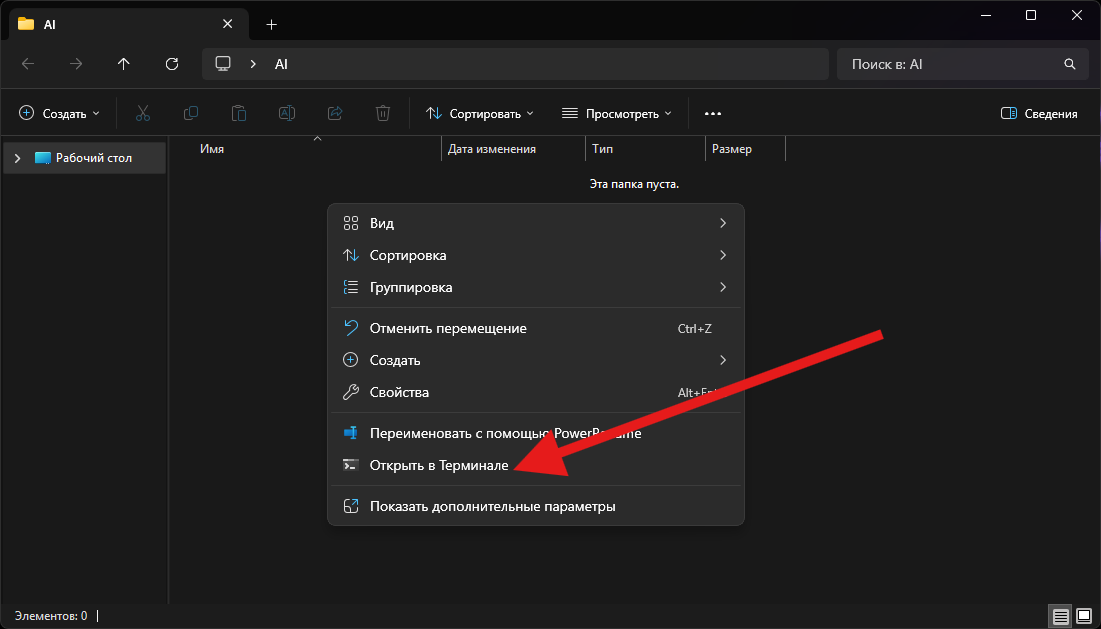Viewport: 1101px width, 629px height.
Task: Close the AI tab
Action: pos(228,24)
